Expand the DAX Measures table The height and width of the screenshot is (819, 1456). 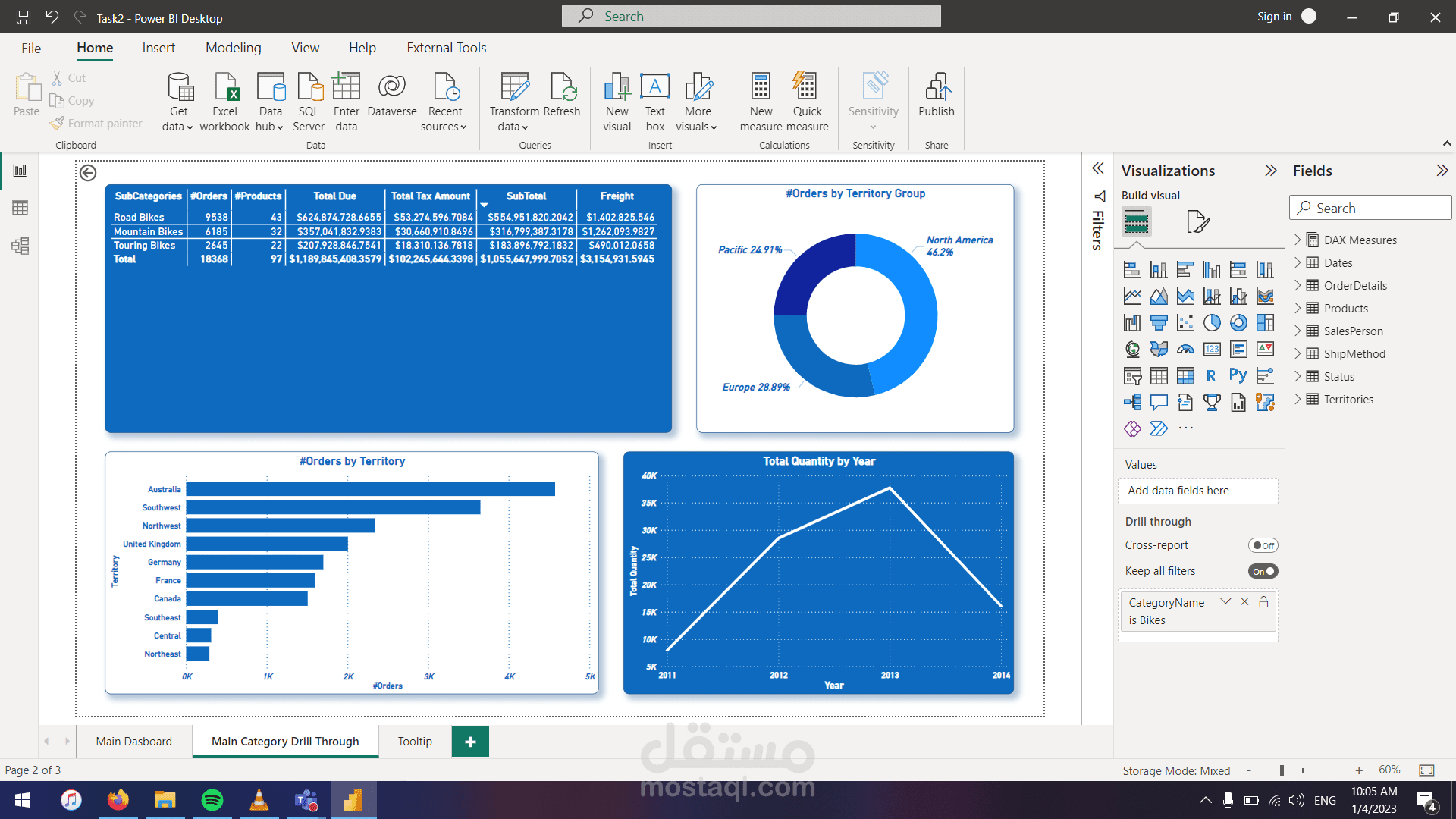click(1298, 240)
